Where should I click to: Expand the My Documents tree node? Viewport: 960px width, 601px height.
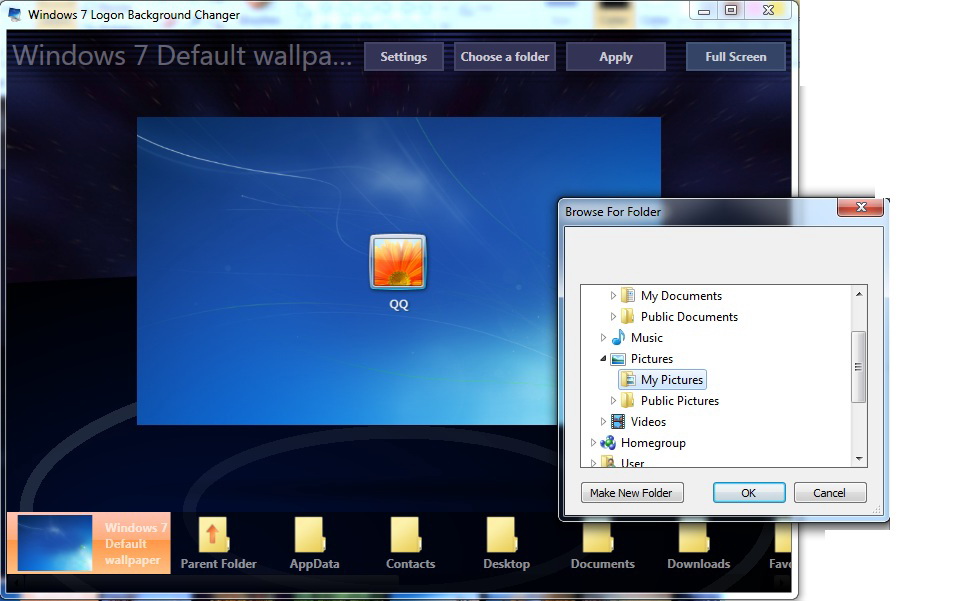[613, 296]
